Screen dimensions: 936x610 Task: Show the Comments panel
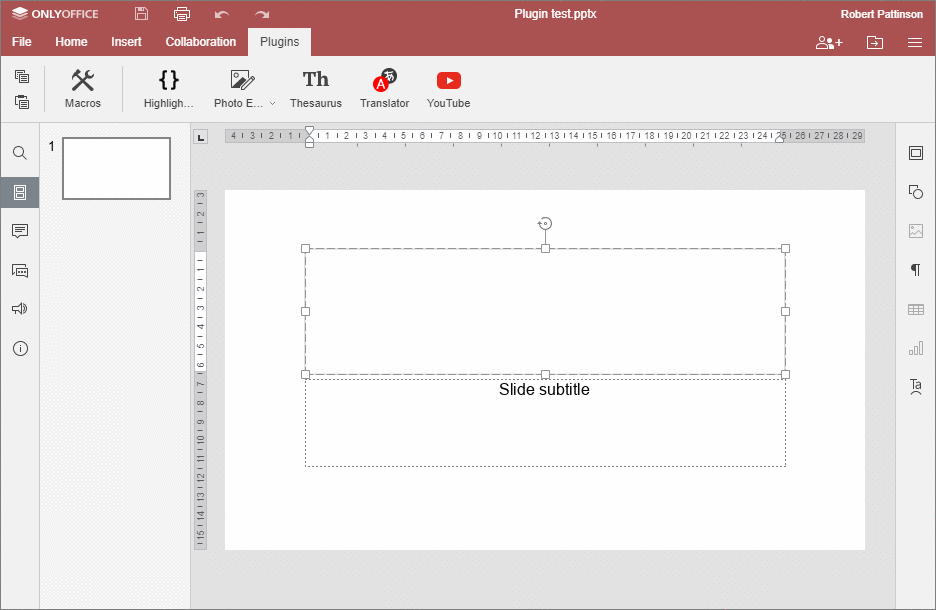coord(20,231)
